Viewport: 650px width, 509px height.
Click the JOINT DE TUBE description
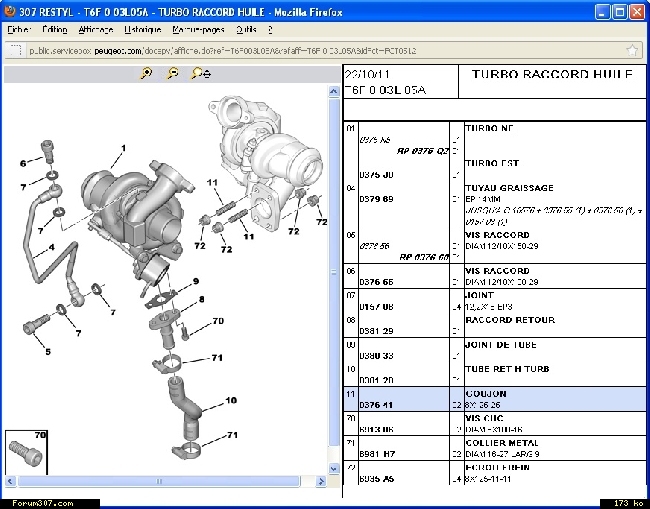pyautogui.click(x=501, y=345)
